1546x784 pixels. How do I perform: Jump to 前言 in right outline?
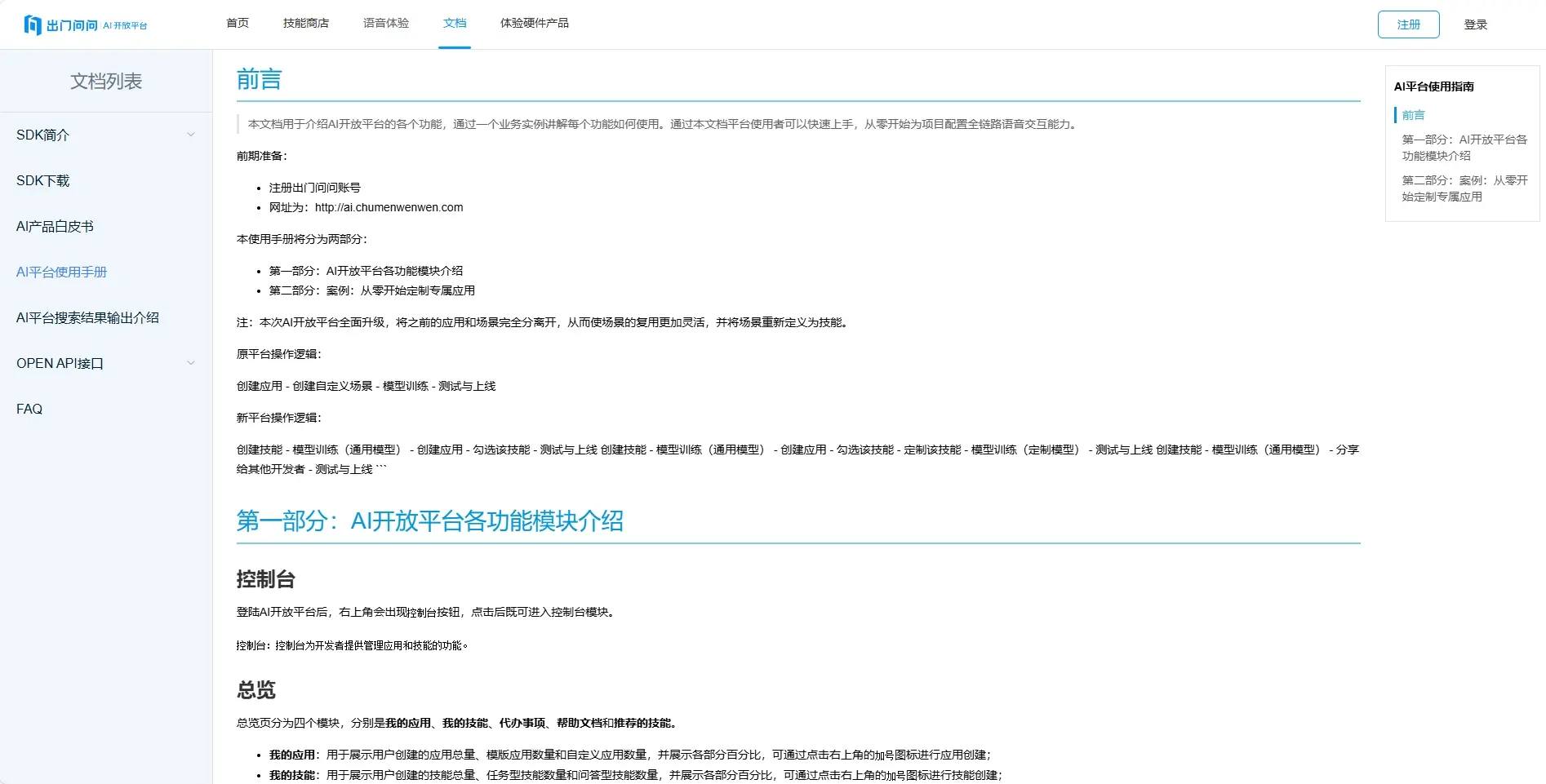[1413, 115]
